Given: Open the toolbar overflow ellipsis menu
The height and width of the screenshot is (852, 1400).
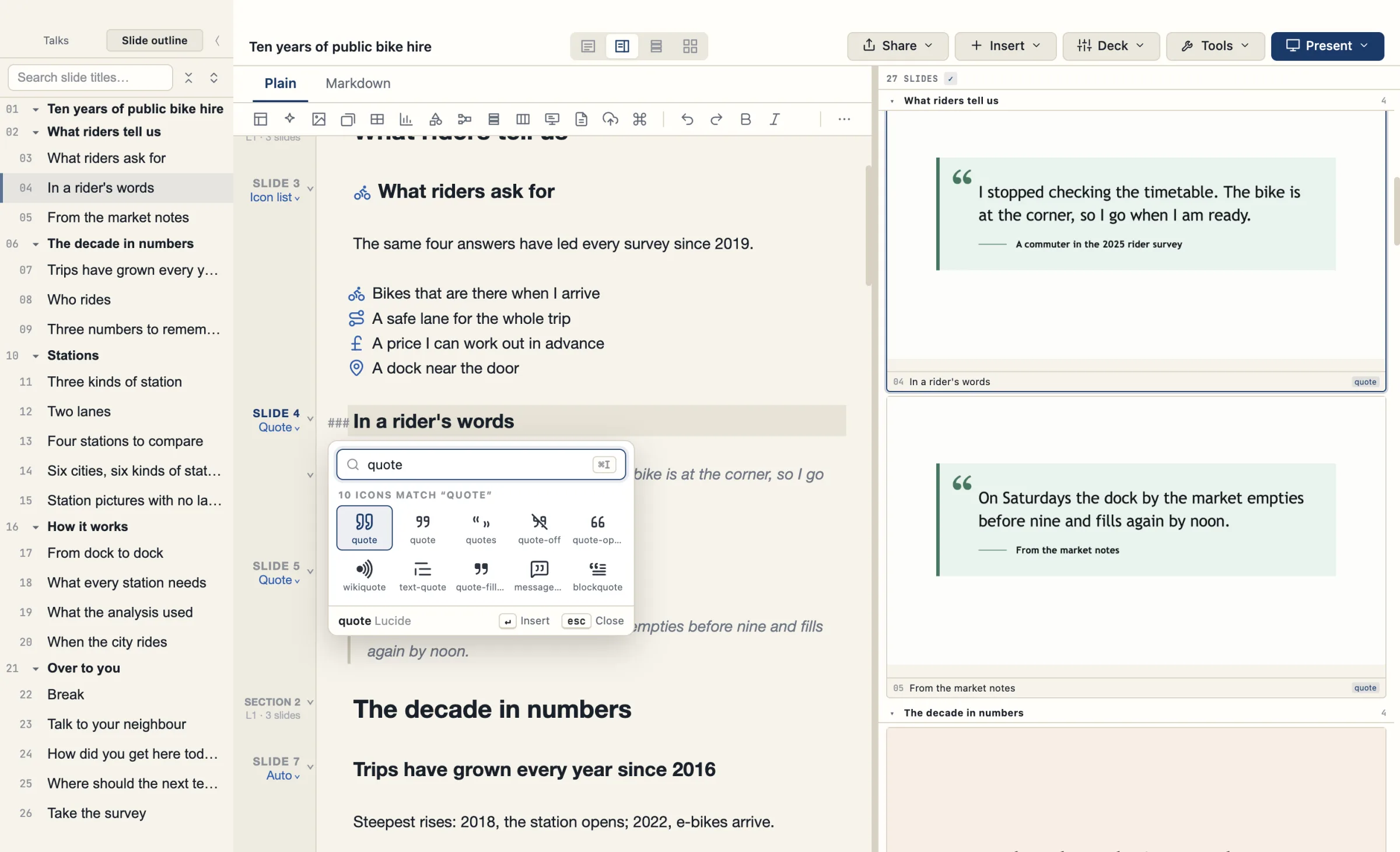Looking at the screenshot, I should tap(844, 119).
